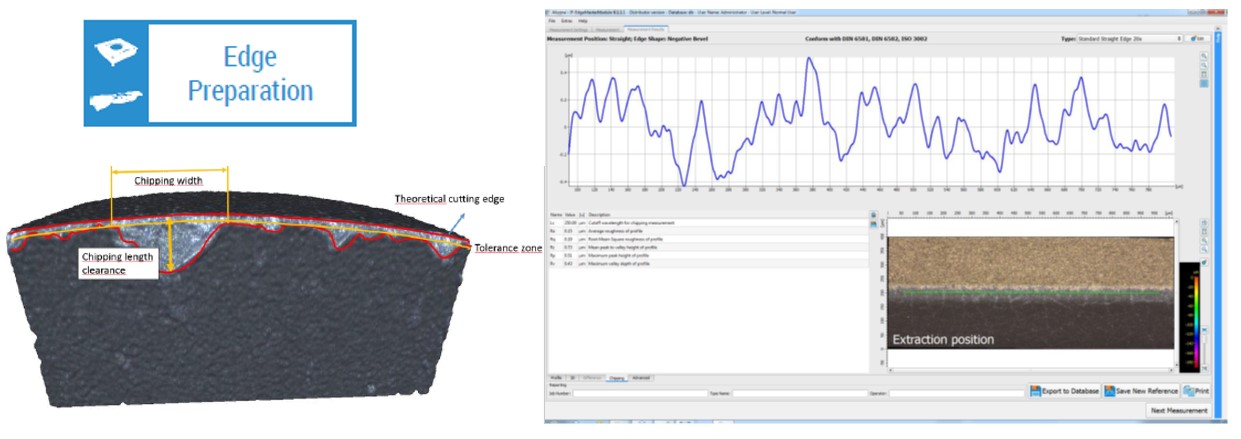Switch to the Measurement Results tab
The height and width of the screenshot is (439, 1241).
[646, 31]
